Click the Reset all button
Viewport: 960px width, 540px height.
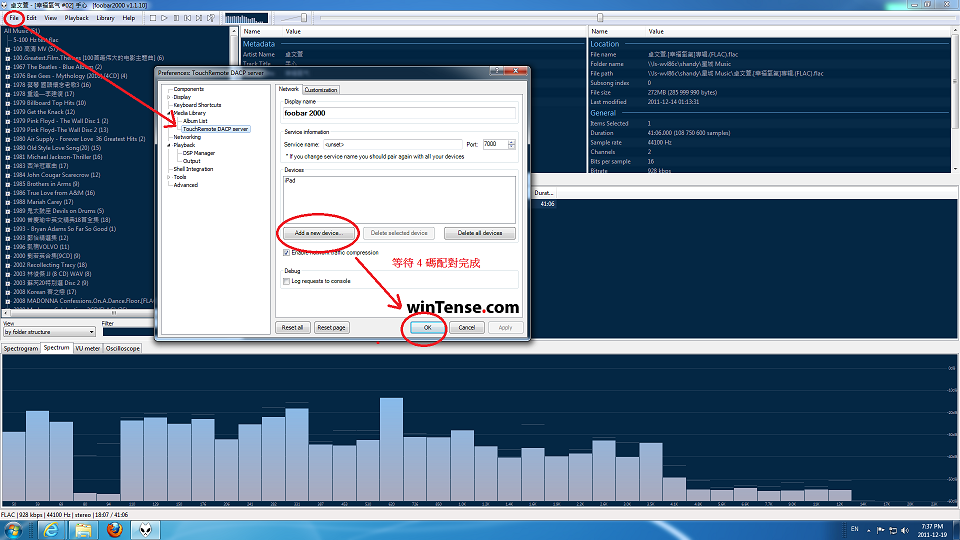(x=293, y=328)
